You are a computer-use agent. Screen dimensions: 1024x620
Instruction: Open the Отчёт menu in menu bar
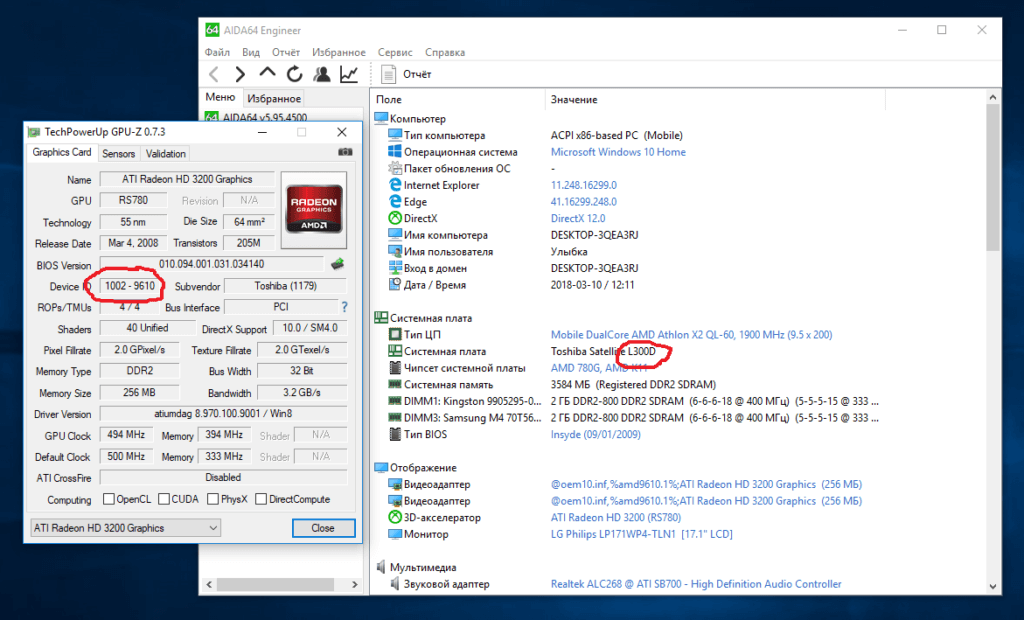tap(286, 52)
